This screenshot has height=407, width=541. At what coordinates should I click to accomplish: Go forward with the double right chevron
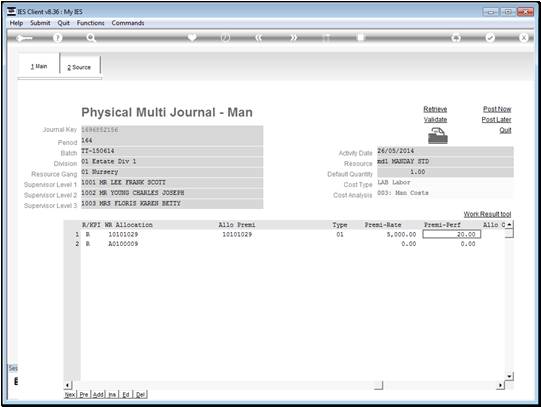tap(293, 38)
